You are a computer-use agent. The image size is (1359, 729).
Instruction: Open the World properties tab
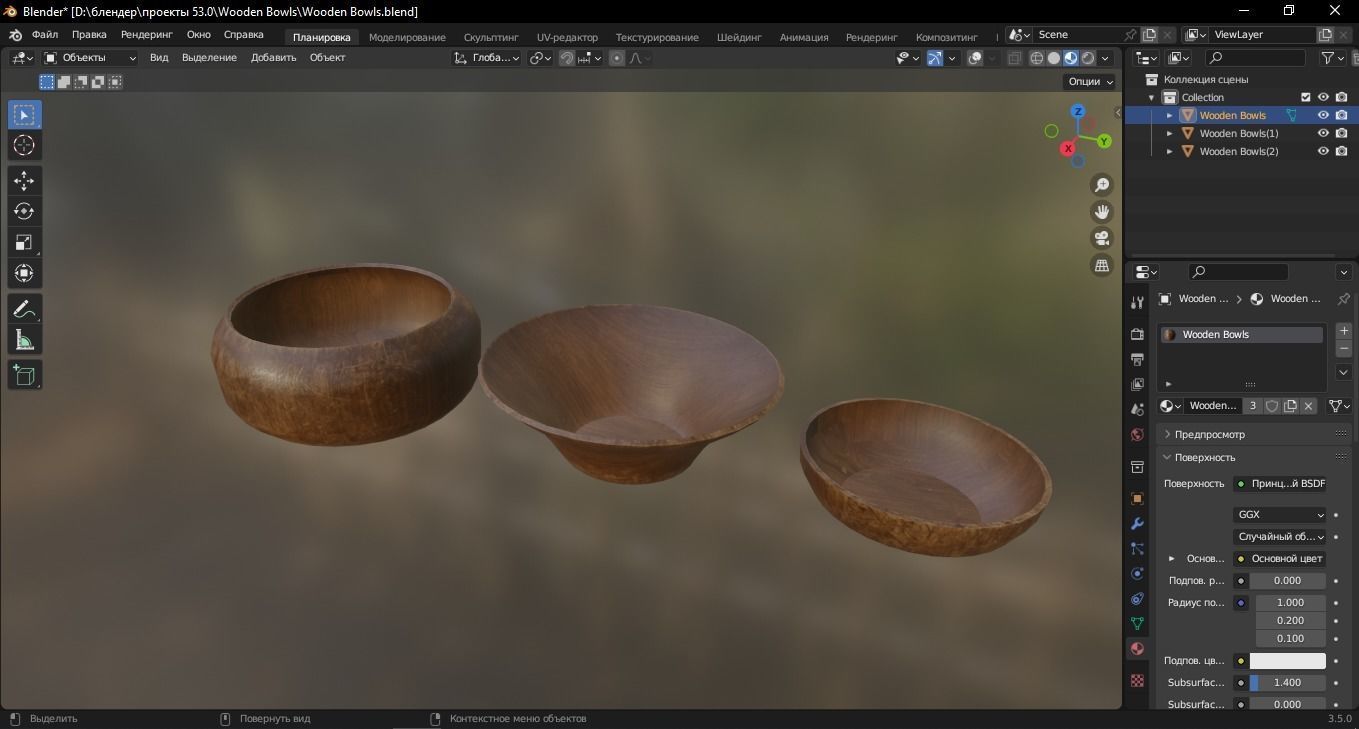pyautogui.click(x=1137, y=435)
